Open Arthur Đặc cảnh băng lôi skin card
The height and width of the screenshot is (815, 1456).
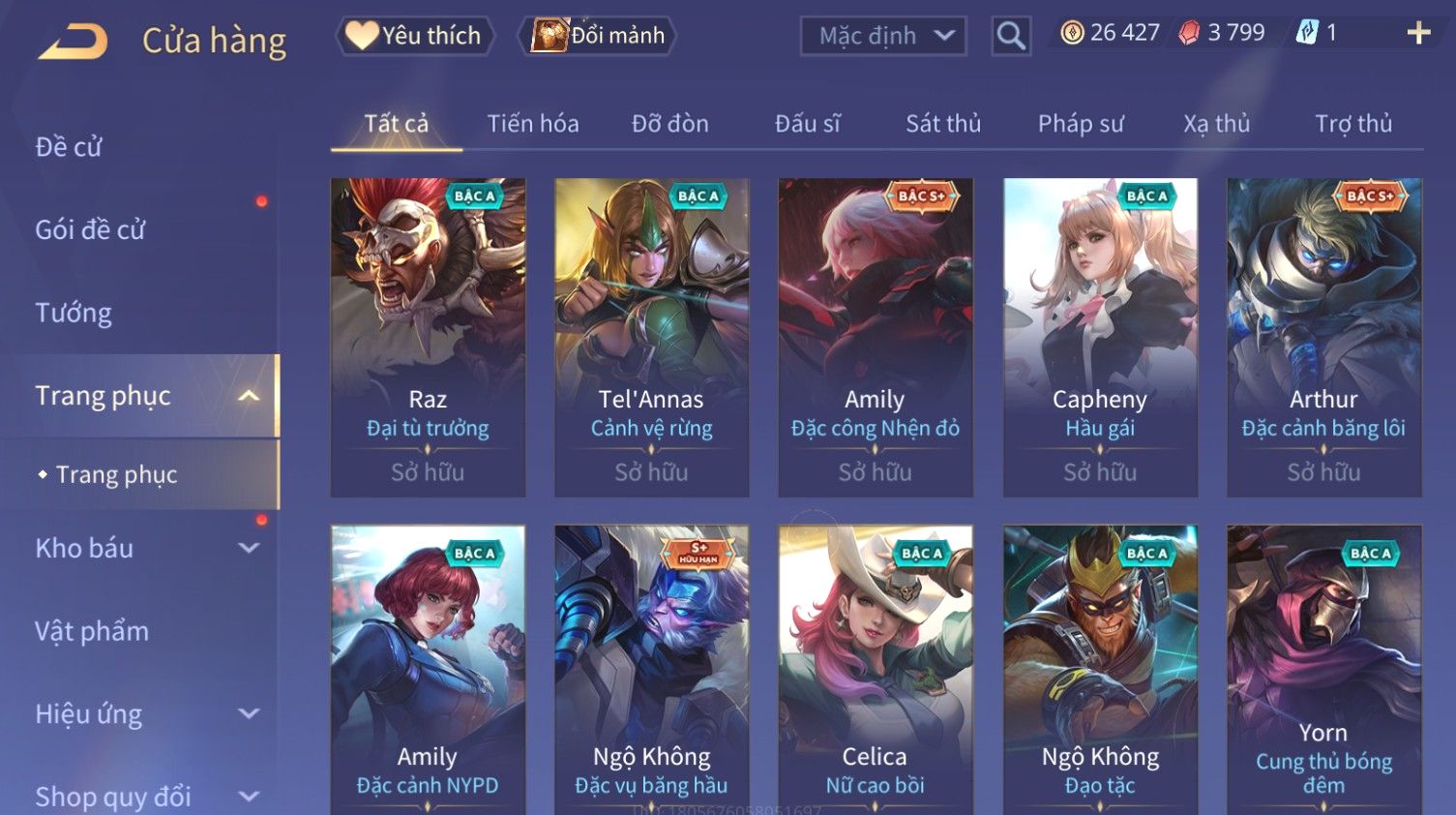1323,337
